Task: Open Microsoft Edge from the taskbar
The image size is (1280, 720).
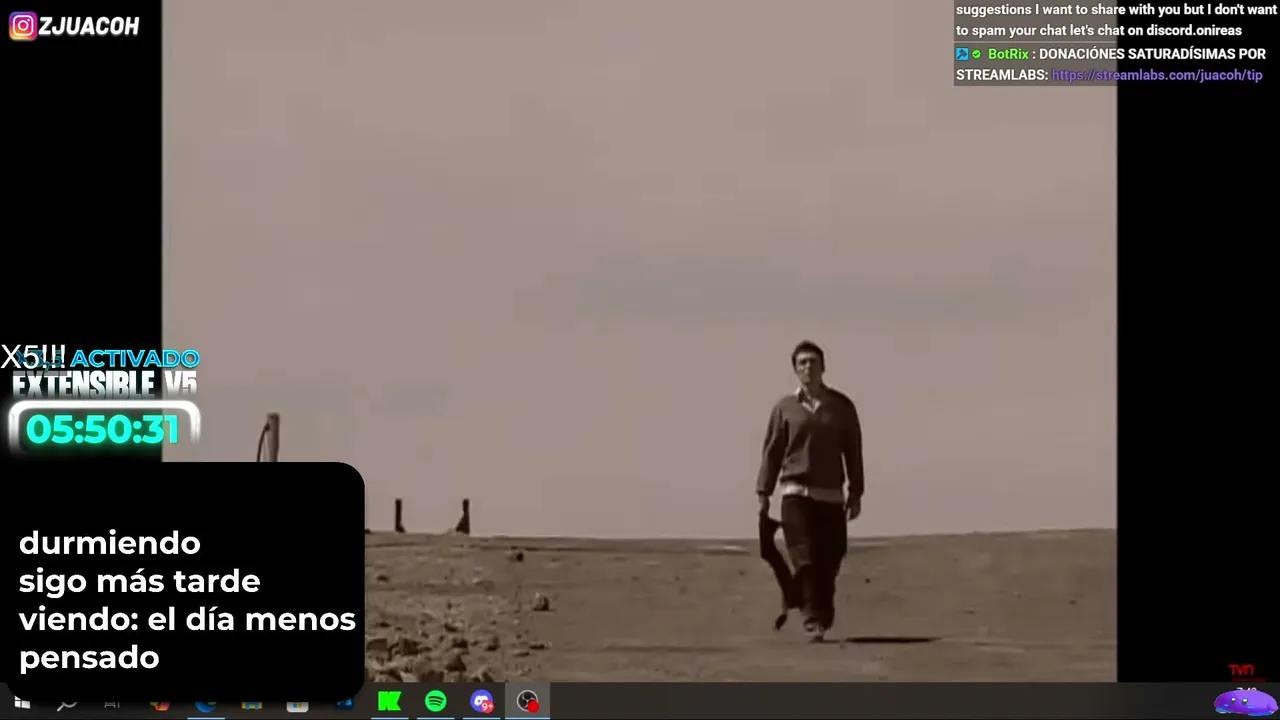Action: 205,704
